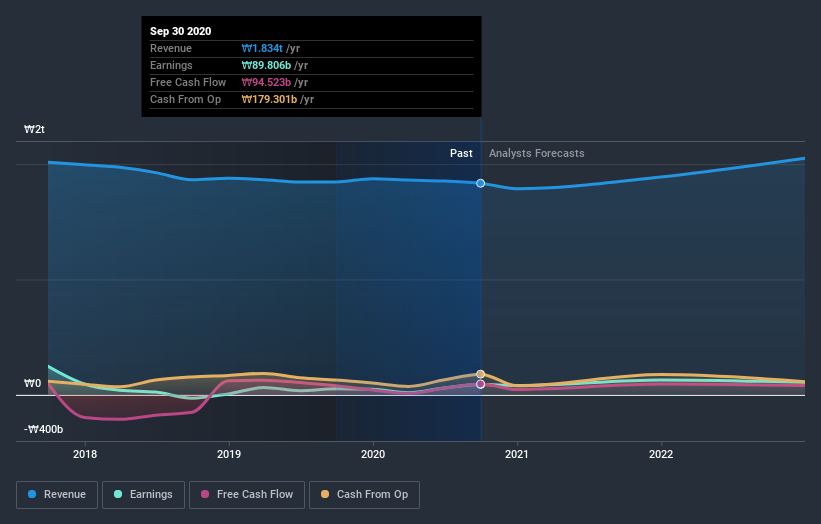Click the Earnings row label in tooltip

pos(171,65)
